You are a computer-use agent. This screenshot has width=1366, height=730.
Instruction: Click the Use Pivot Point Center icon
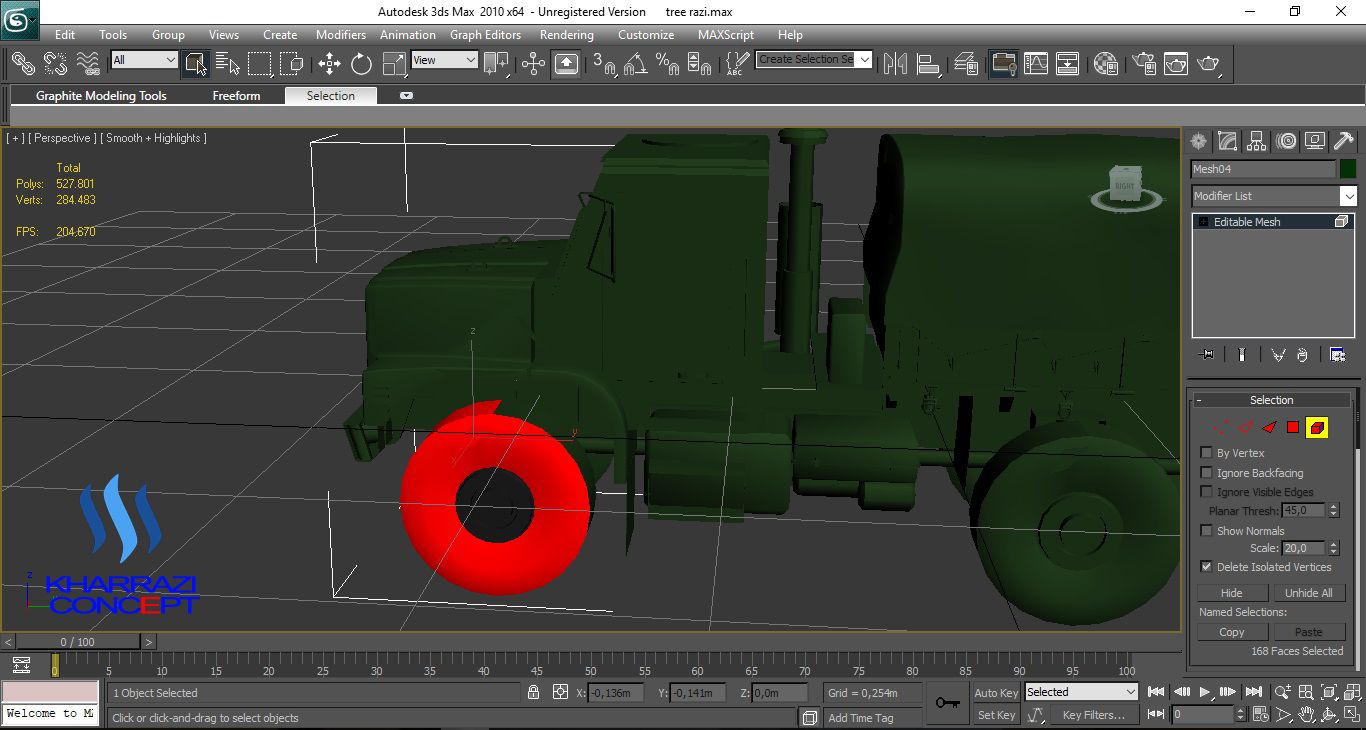click(497, 64)
